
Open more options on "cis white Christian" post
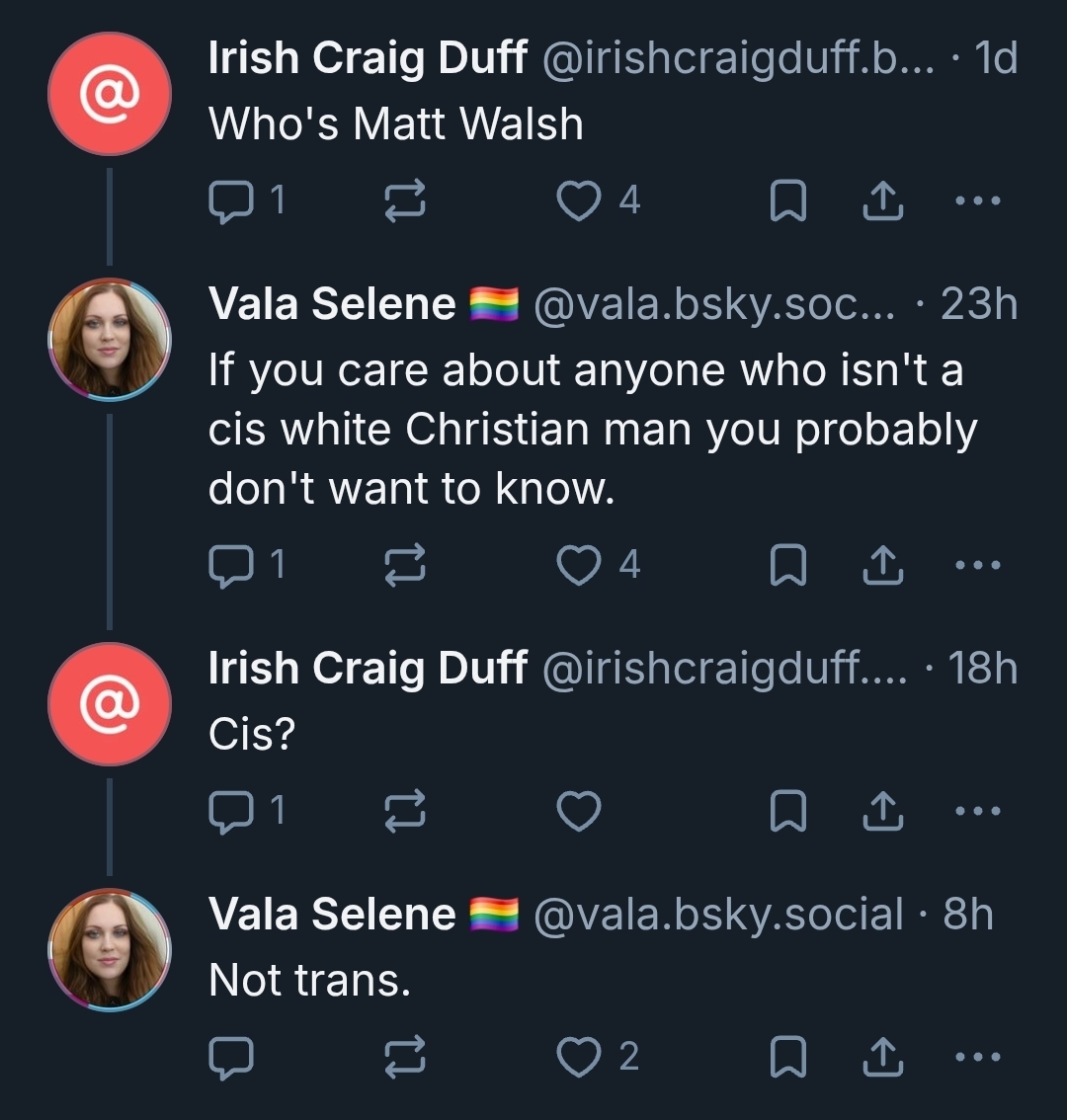[978, 566]
